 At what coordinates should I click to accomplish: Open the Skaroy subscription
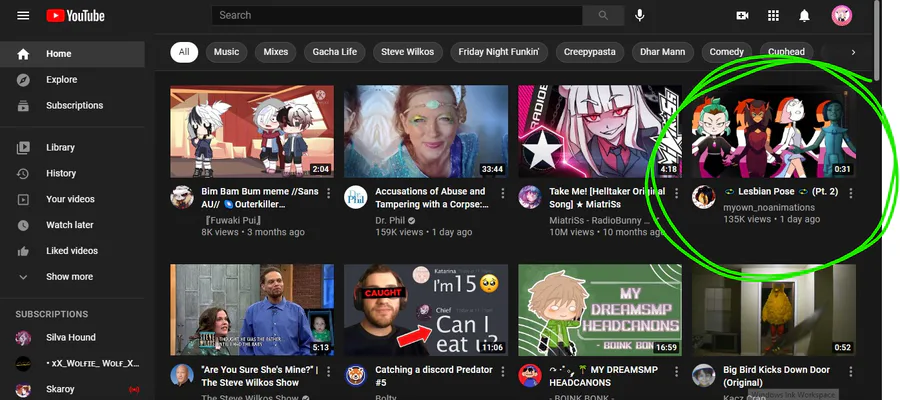coord(72,389)
